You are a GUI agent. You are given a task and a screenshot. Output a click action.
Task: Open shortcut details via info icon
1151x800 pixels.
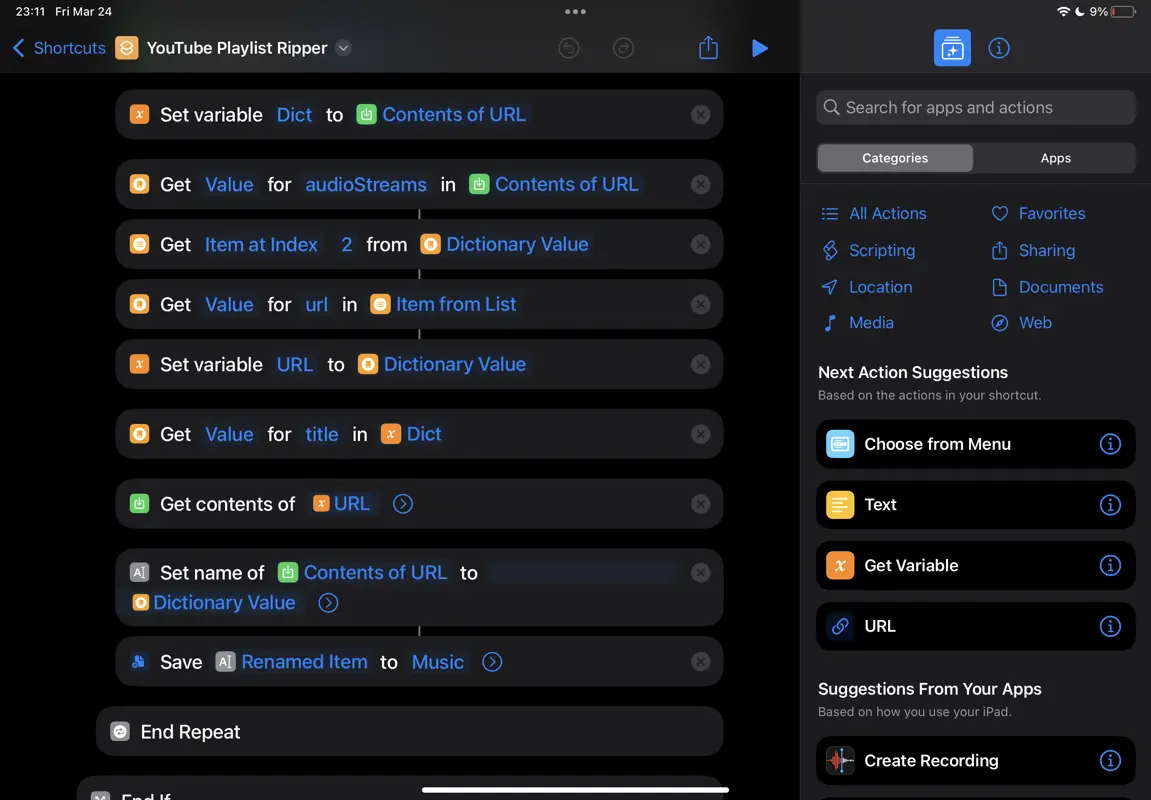pos(998,47)
